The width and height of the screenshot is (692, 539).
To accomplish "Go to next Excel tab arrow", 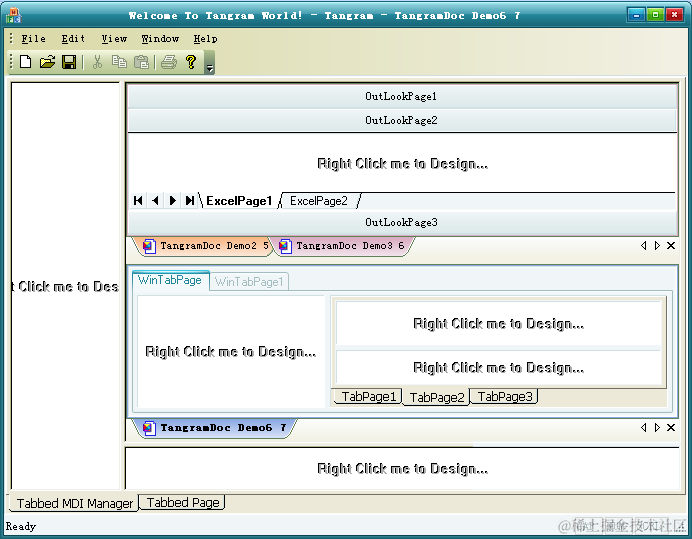I will coord(173,200).
